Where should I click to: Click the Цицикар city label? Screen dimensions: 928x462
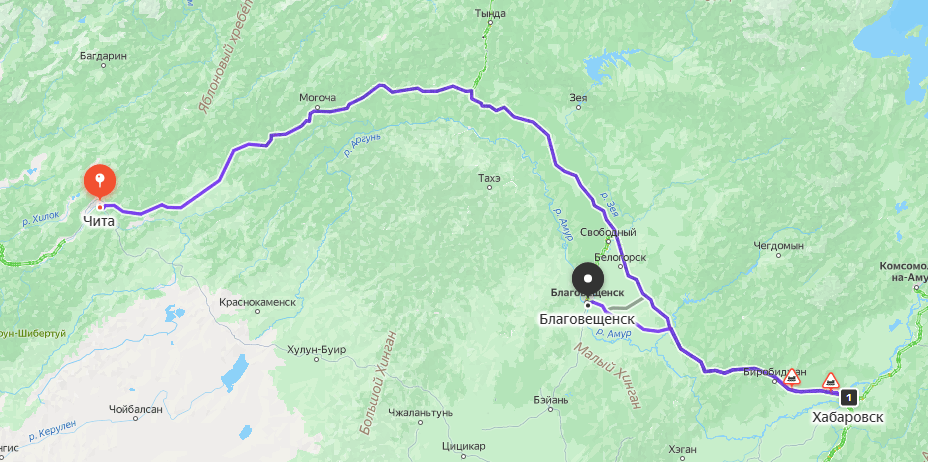click(x=463, y=445)
